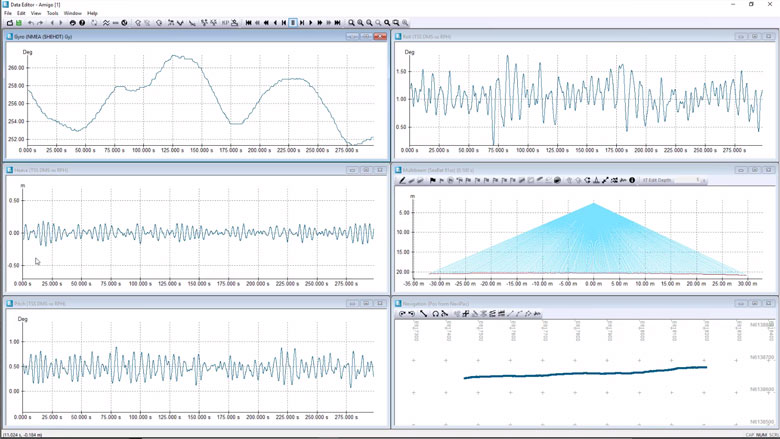The height and width of the screenshot is (439, 780).
Task: Click the Undo arrow in main toolbar
Action: pyautogui.click(x=31, y=23)
